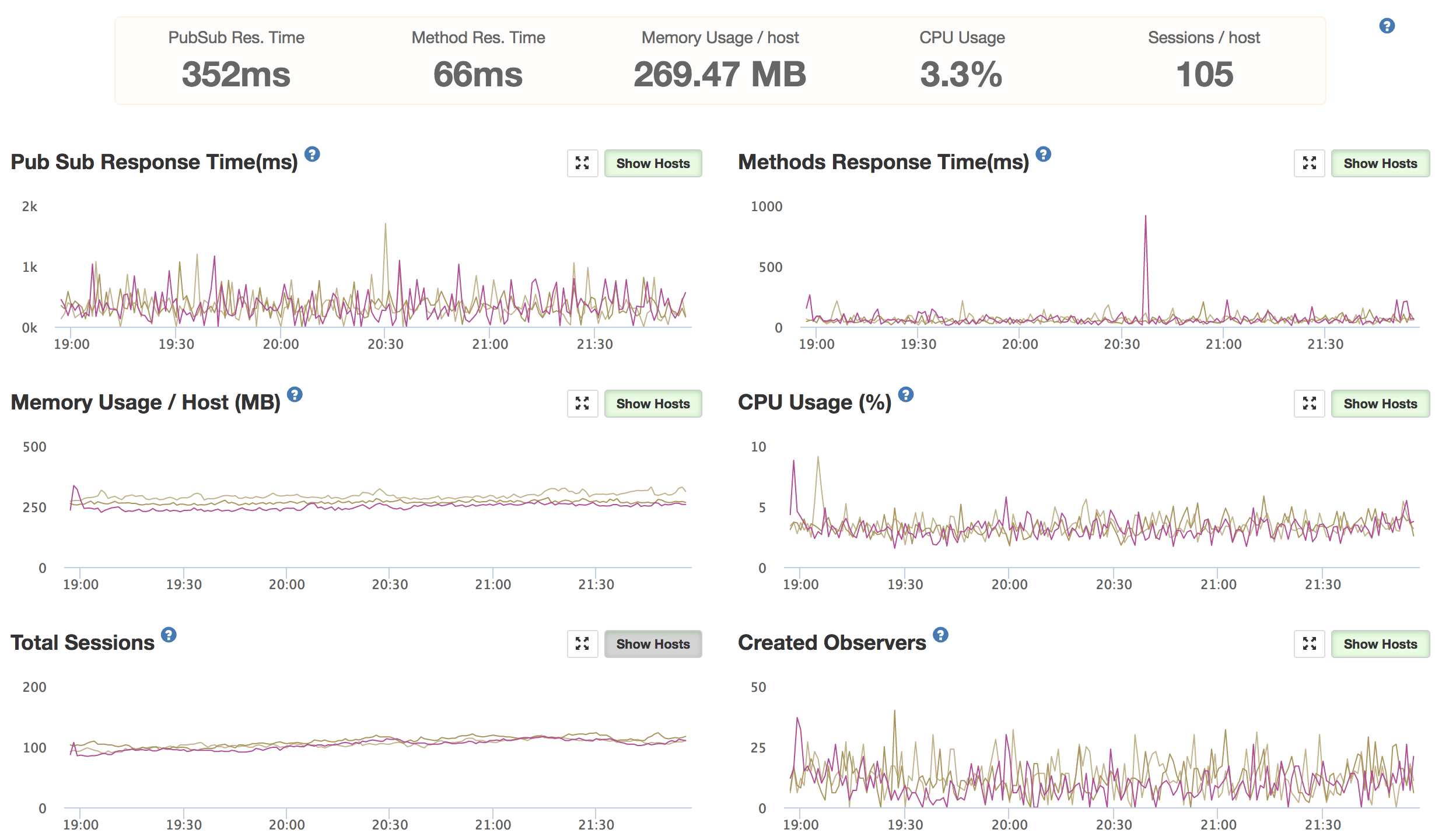Viewport: 1435px width, 840px height.
Task: Open help for Pub Sub Response Time chart
Action: point(312,154)
